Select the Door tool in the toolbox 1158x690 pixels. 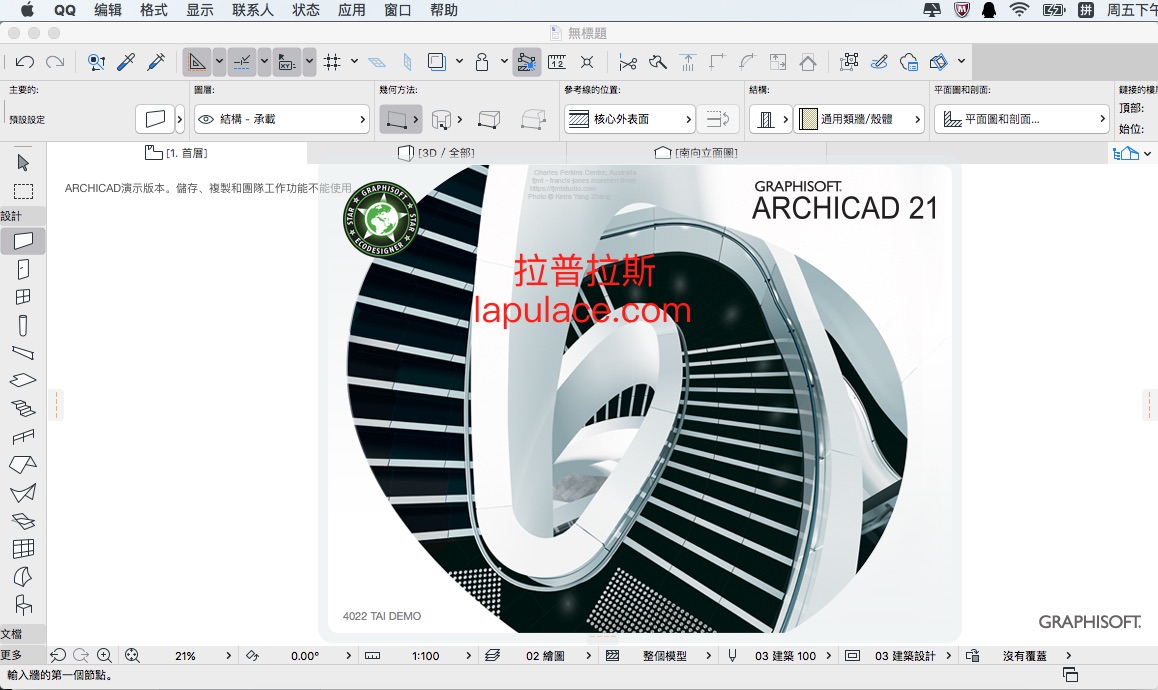click(23, 269)
